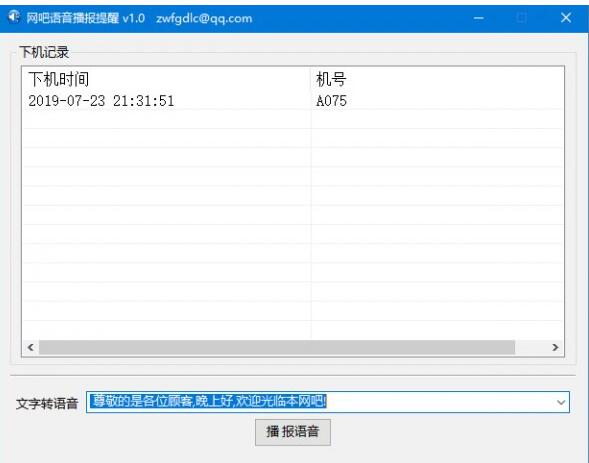Click the left arrow of horizontal scrollbar

coord(31,347)
